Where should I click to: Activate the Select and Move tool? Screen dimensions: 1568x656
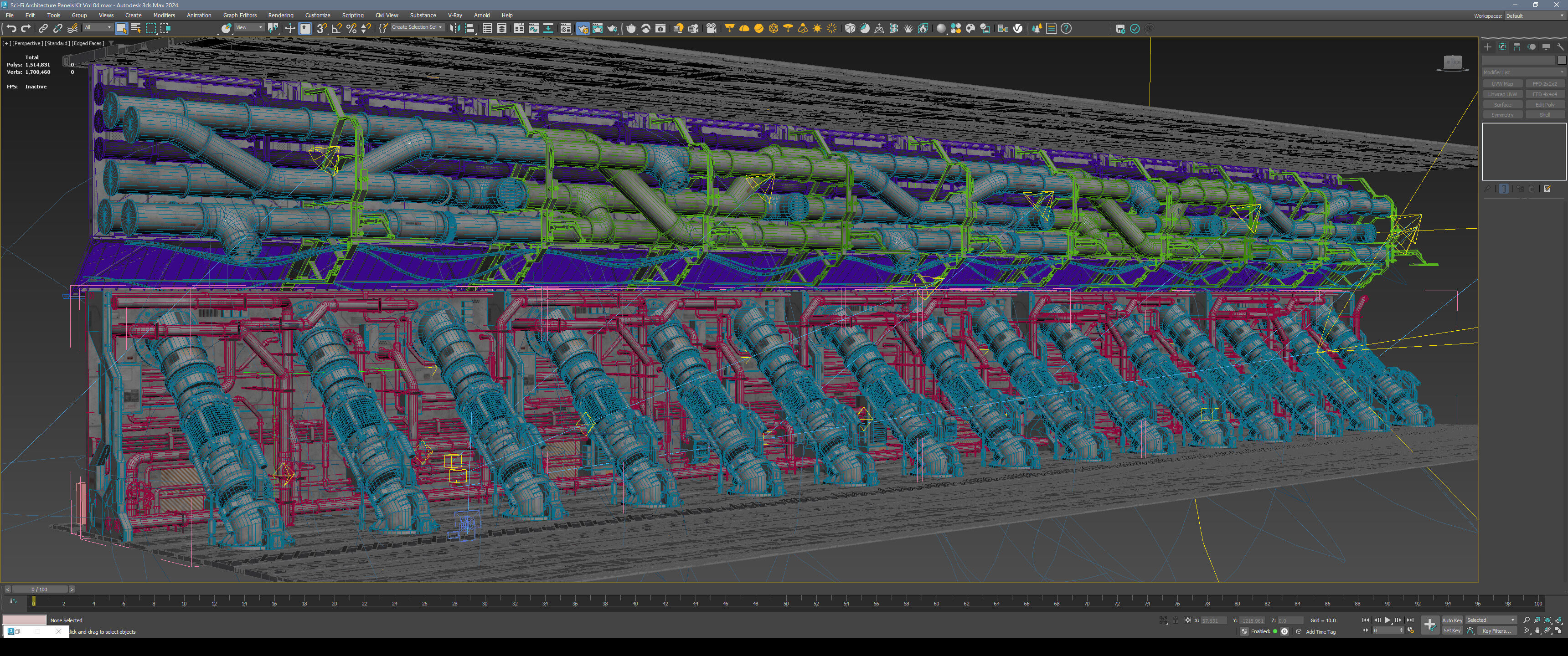click(290, 28)
